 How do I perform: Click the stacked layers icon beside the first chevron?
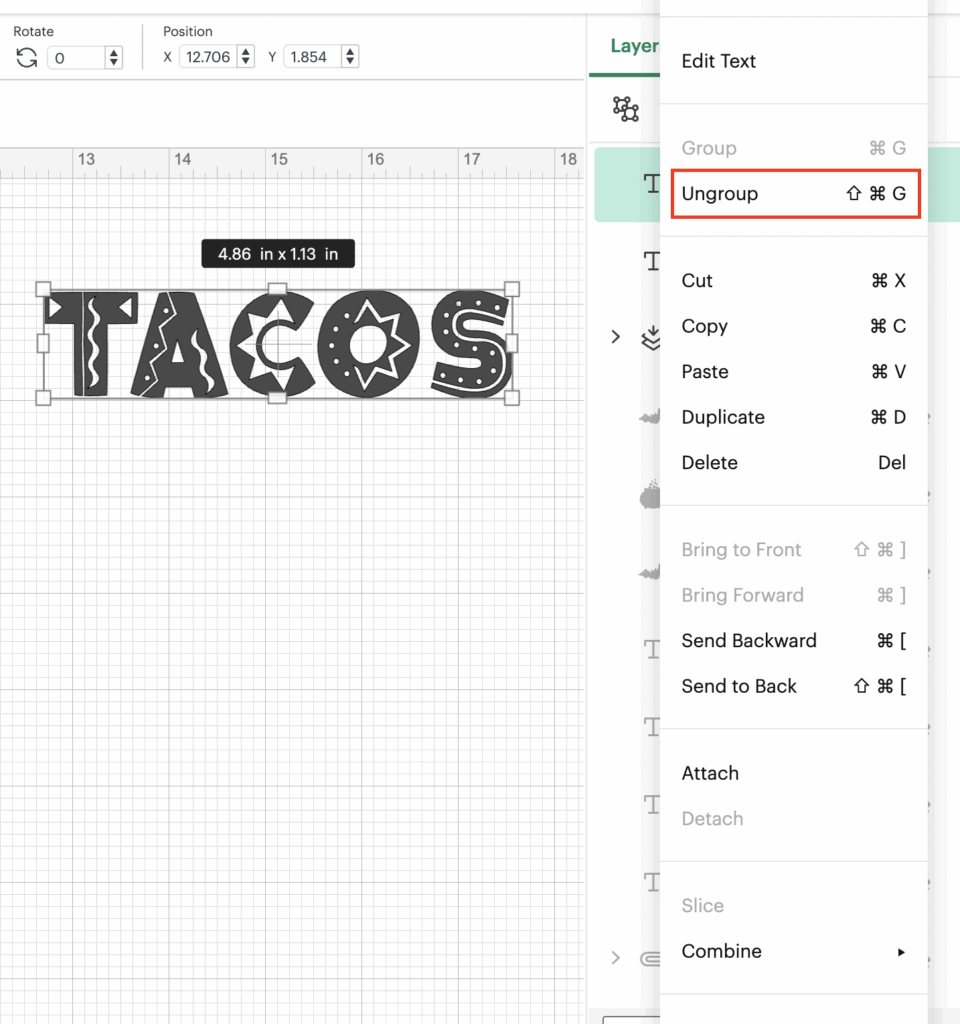[x=650, y=338]
